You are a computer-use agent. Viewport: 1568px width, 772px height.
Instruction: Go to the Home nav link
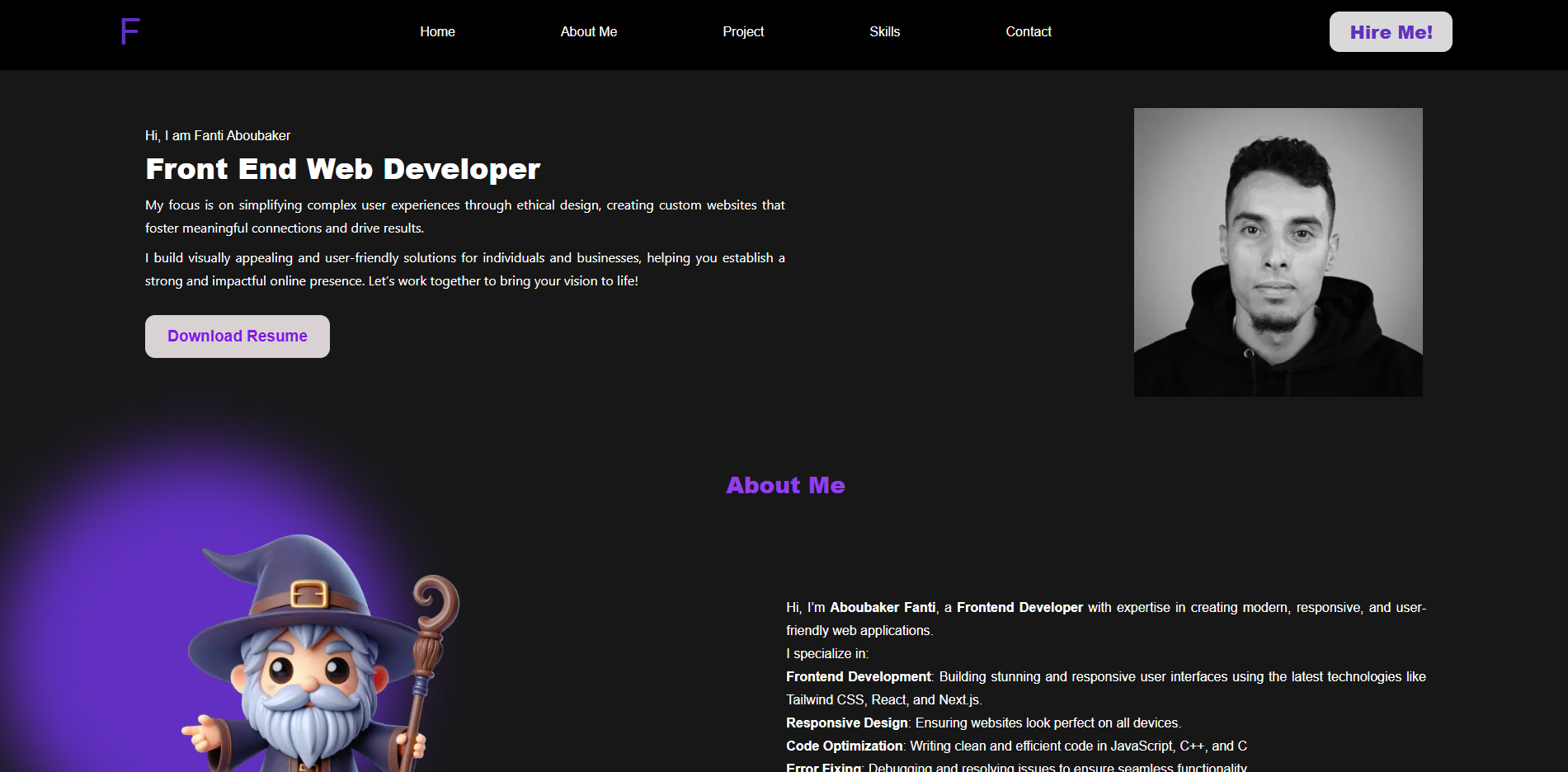[x=437, y=31]
